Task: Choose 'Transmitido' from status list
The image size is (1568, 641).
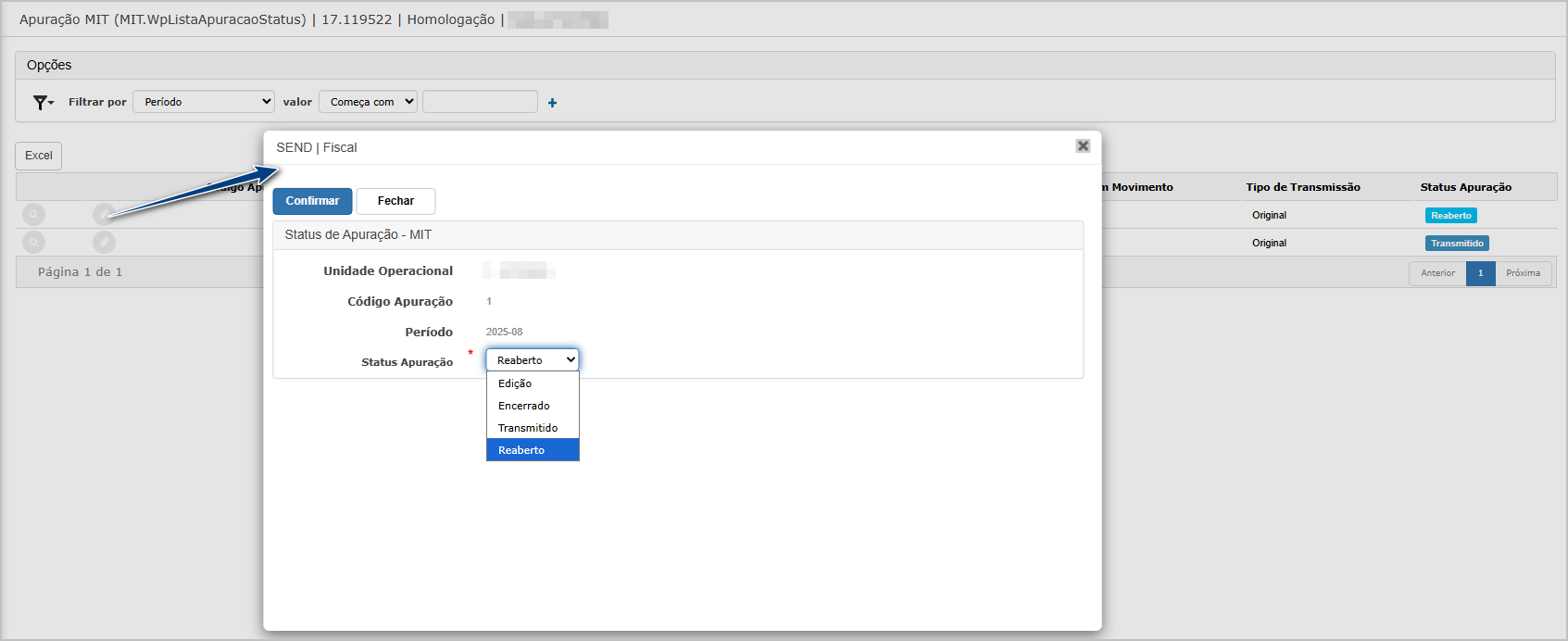Action: tap(528, 428)
